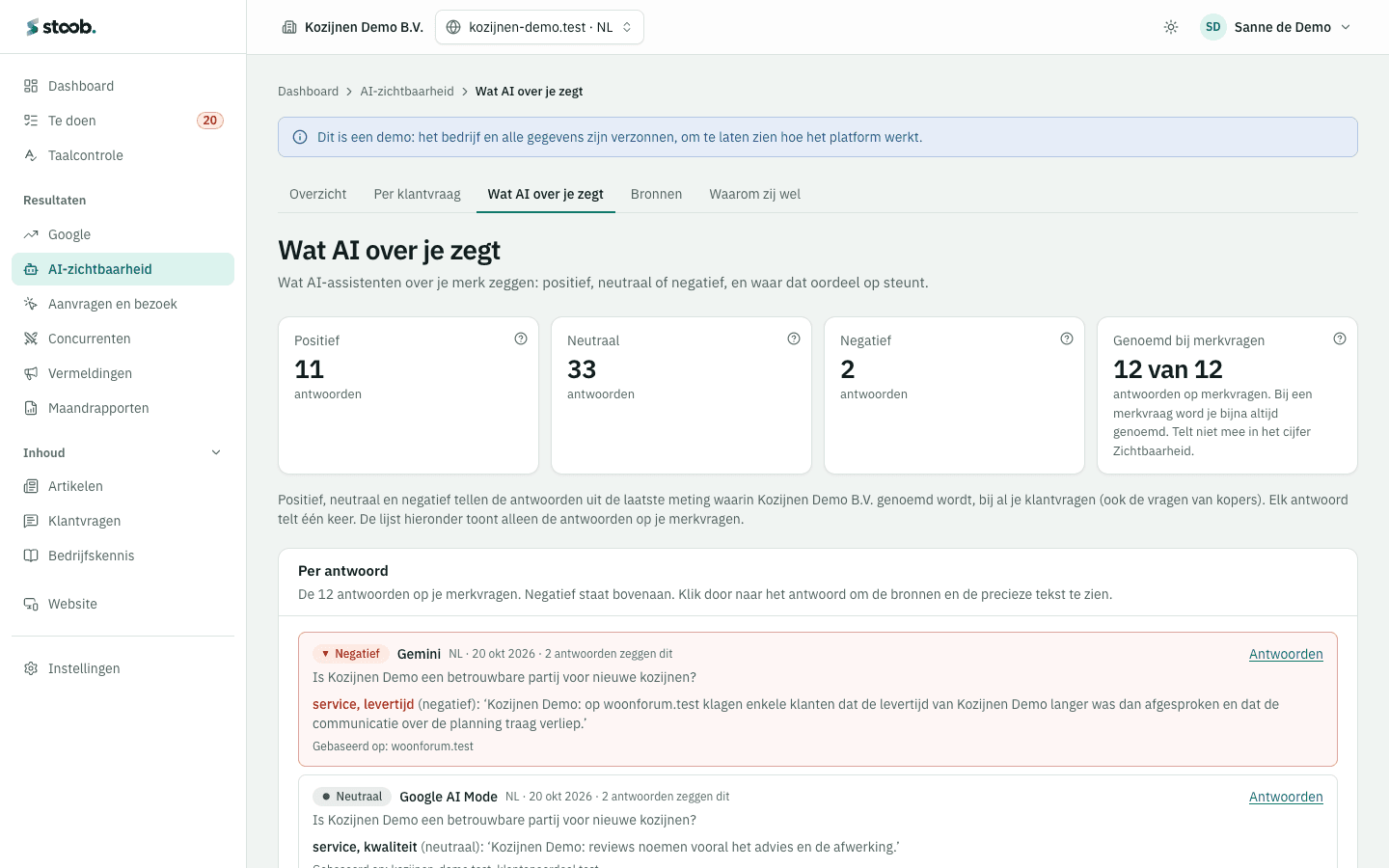Open Concurrenten page

click(x=123, y=339)
